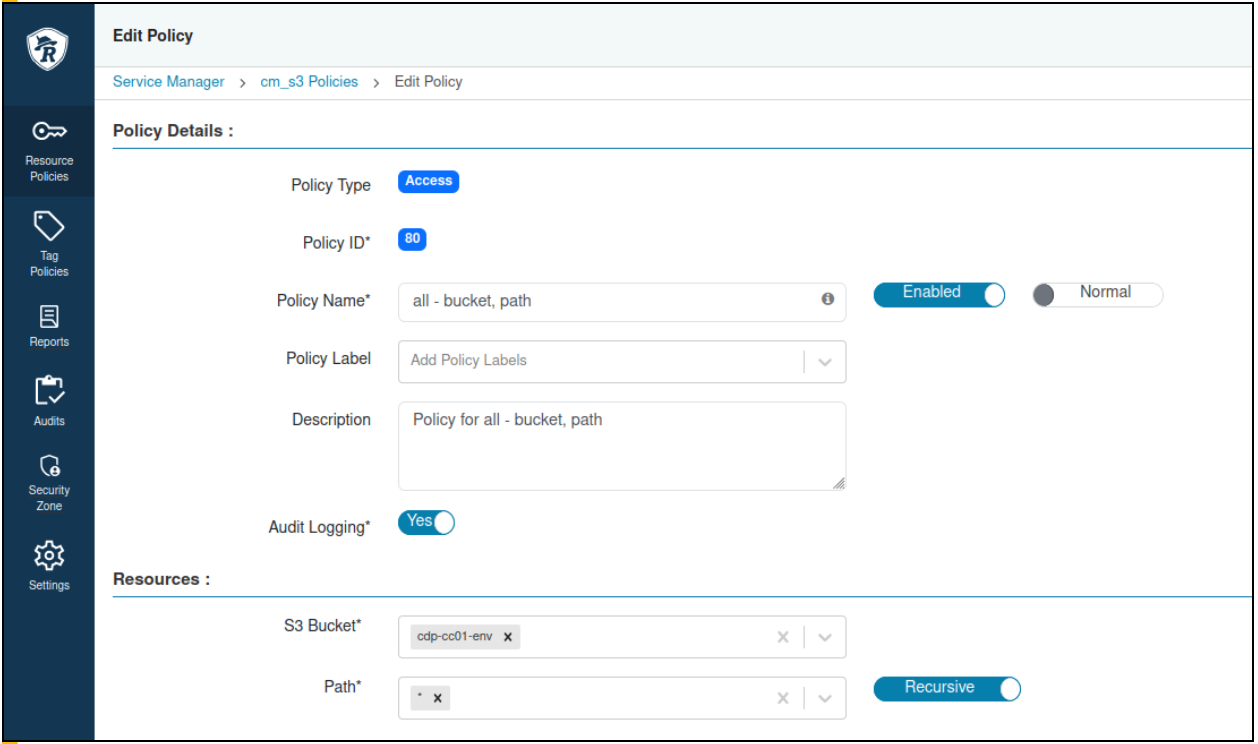Toggle the Normal override switch
Screen dimensions: 1258x744
click(x=1097, y=294)
